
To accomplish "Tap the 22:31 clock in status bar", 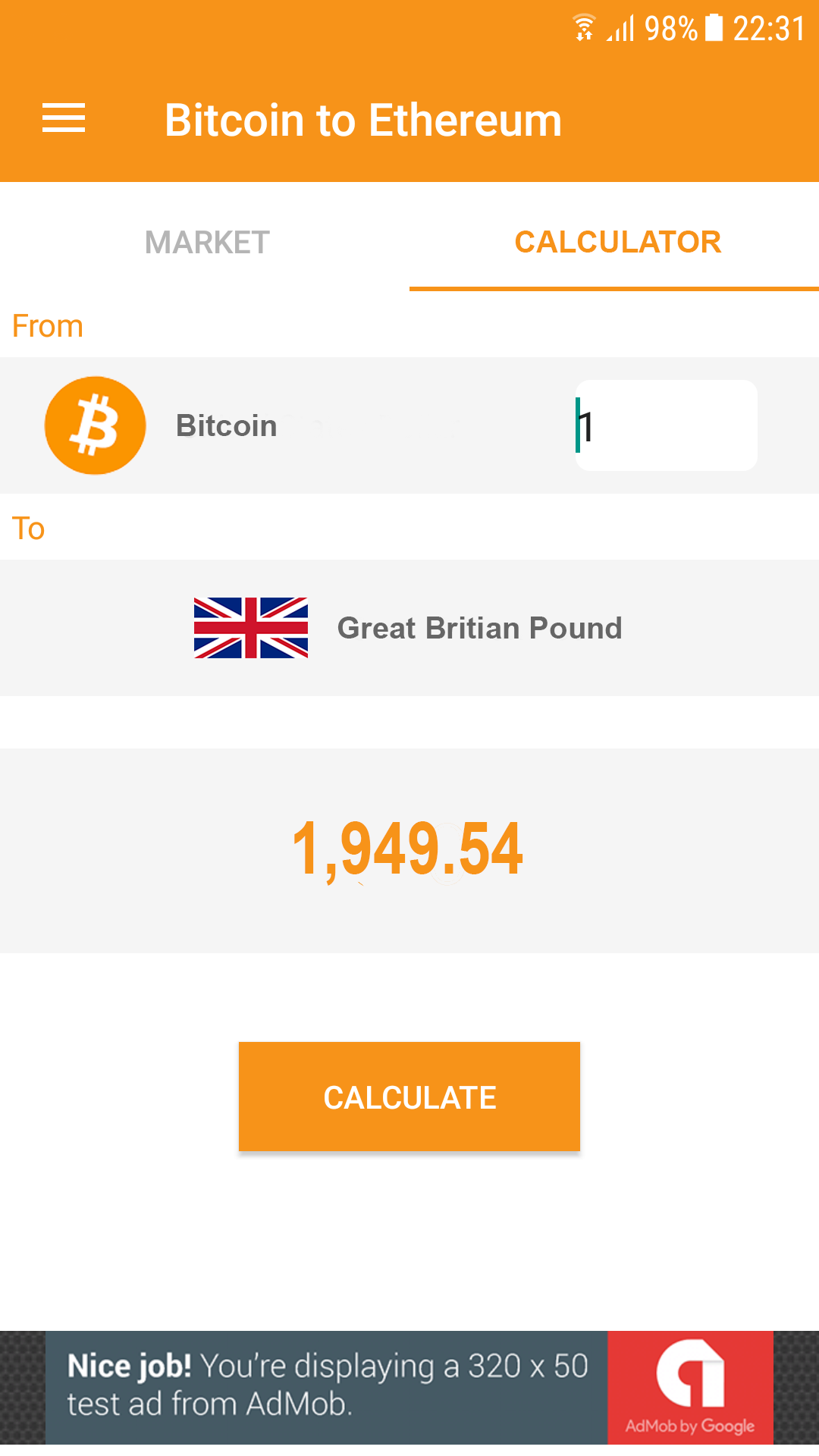I will pos(768,29).
